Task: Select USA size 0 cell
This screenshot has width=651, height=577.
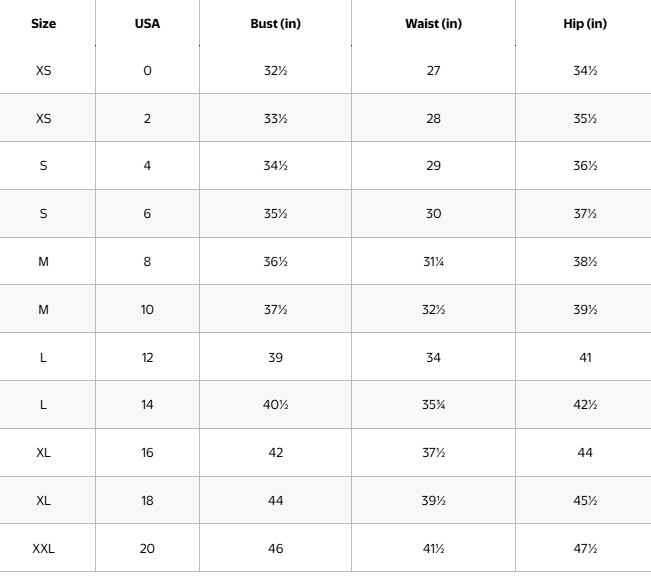Action: [x=147, y=71]
